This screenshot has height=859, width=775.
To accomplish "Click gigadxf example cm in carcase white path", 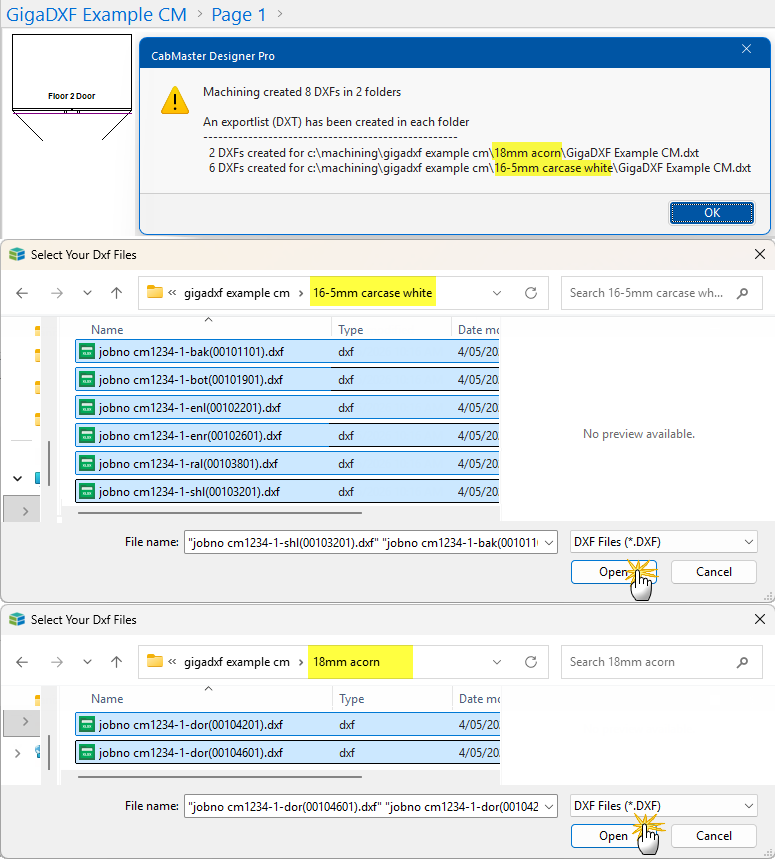I will point(237,293).
